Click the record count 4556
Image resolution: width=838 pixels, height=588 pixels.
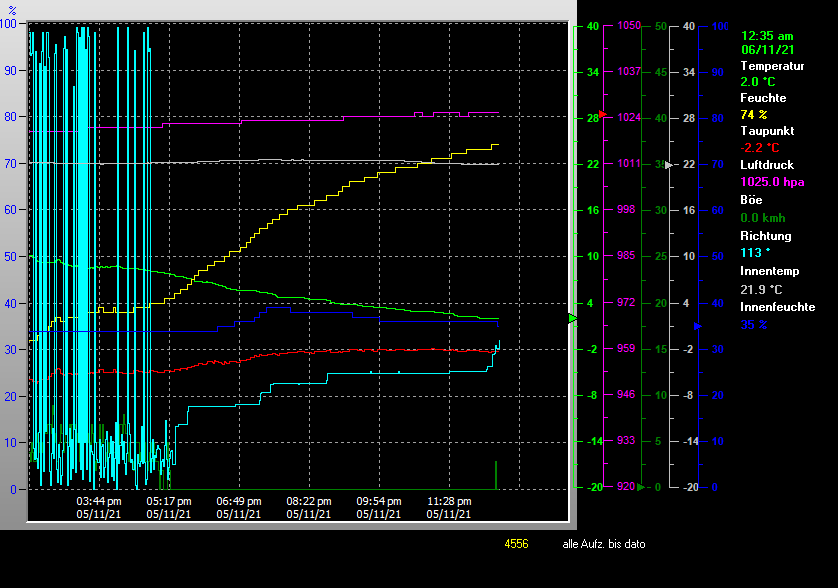click(516, 544)
